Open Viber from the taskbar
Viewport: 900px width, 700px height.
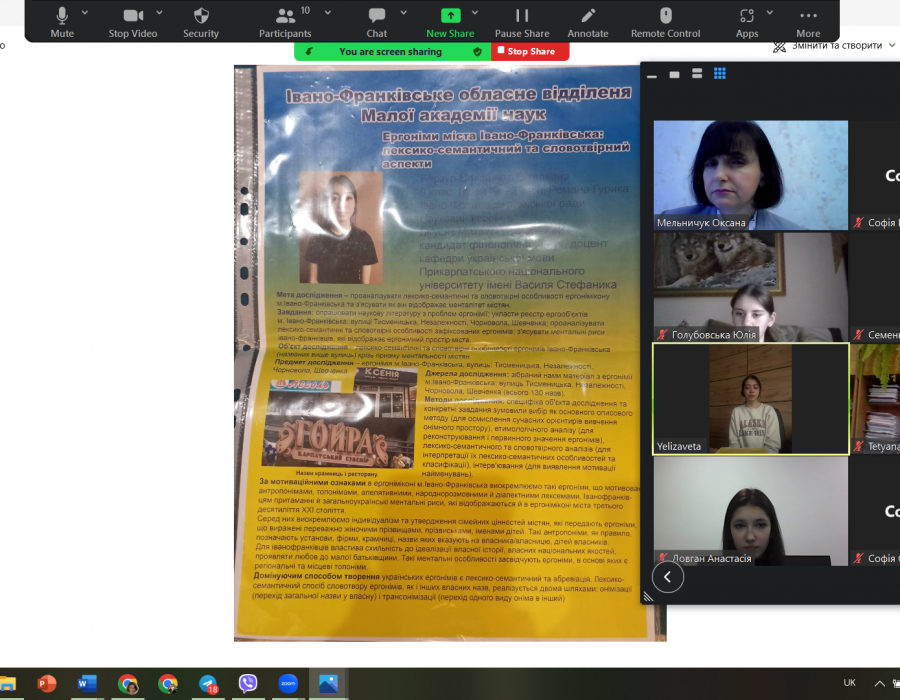point(248,684)
